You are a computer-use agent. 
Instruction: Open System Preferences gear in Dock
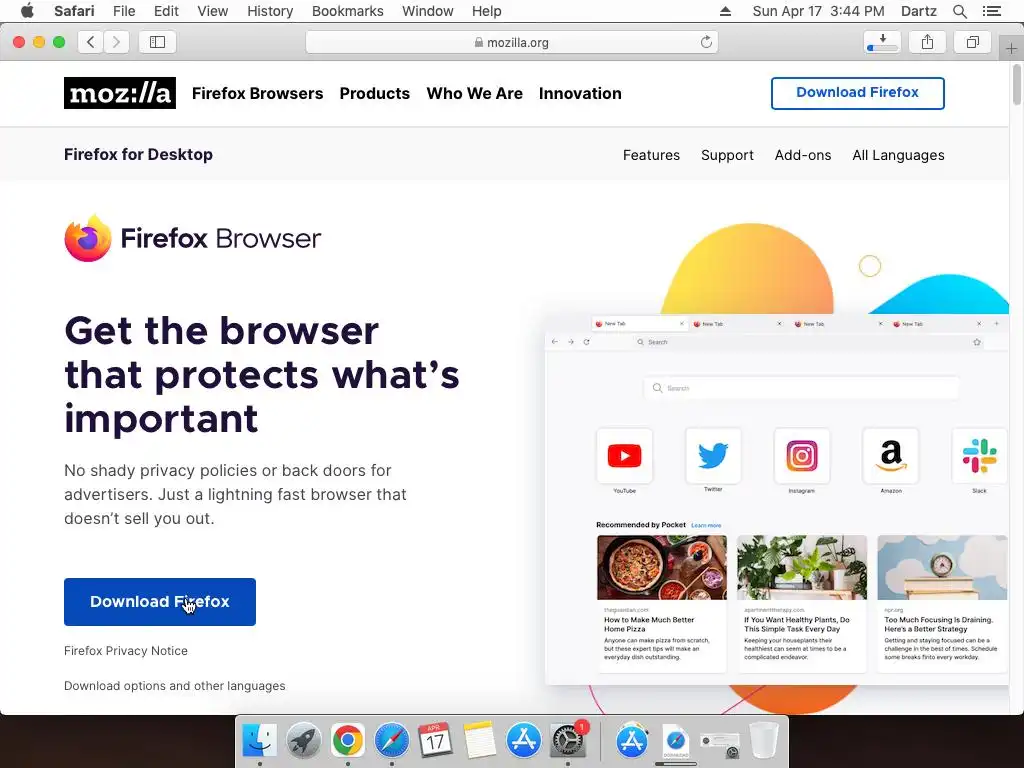[568, 741]
